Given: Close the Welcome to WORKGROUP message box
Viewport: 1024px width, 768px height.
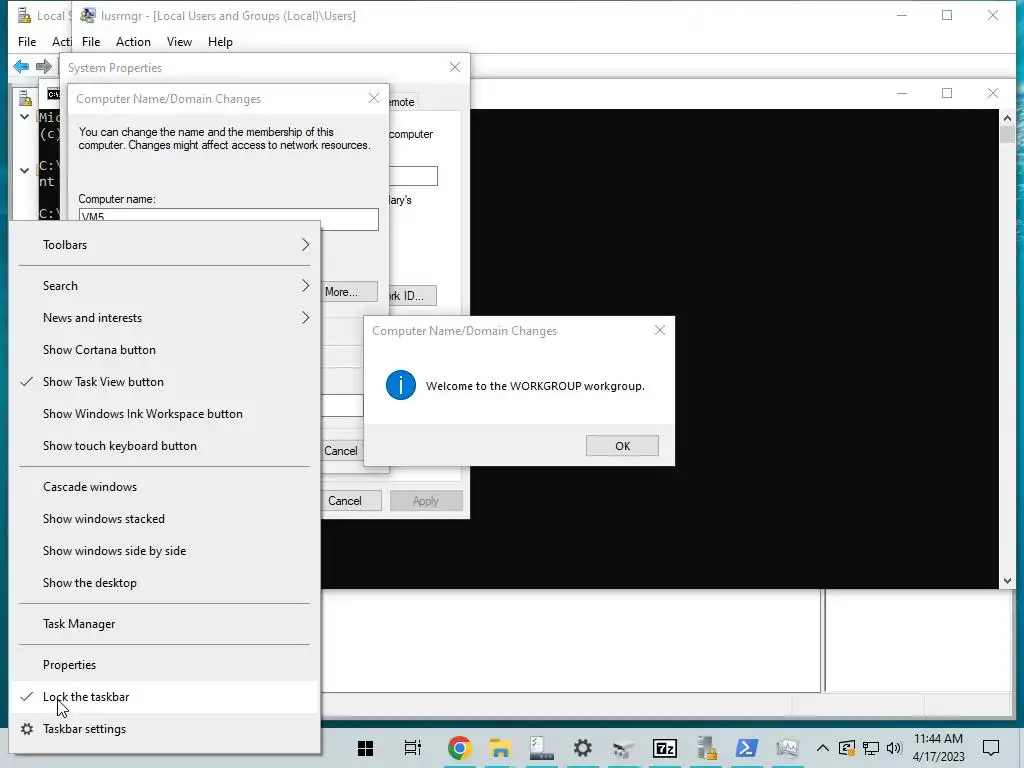Looking at the screenshot, I should coord(660,330).
